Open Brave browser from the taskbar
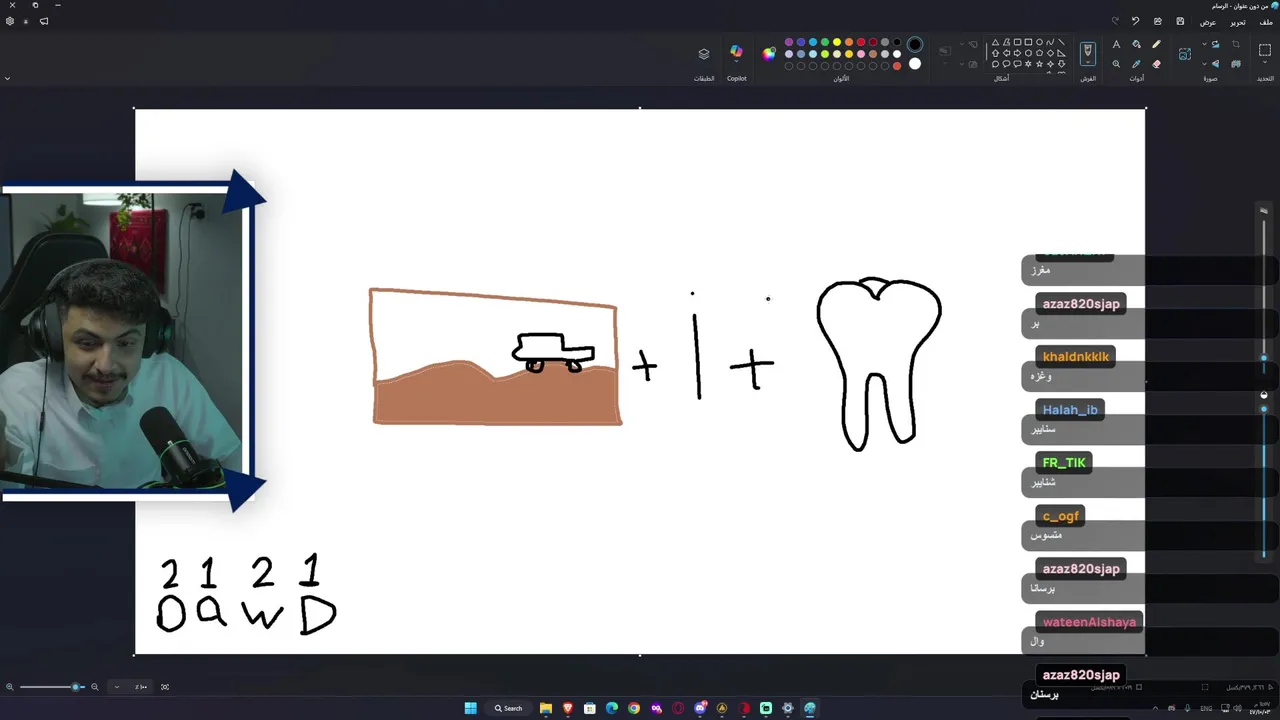1280x720 pixels. [568, 708]
